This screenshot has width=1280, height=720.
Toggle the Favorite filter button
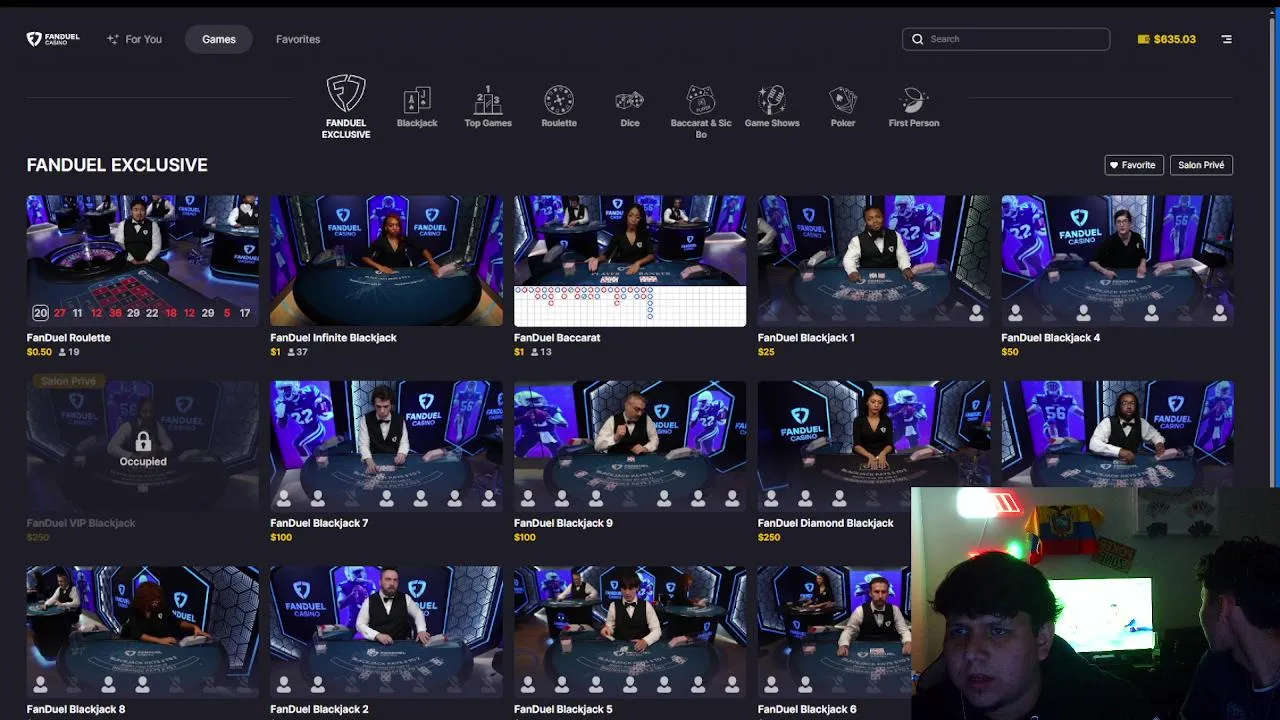click(1134, 165)
